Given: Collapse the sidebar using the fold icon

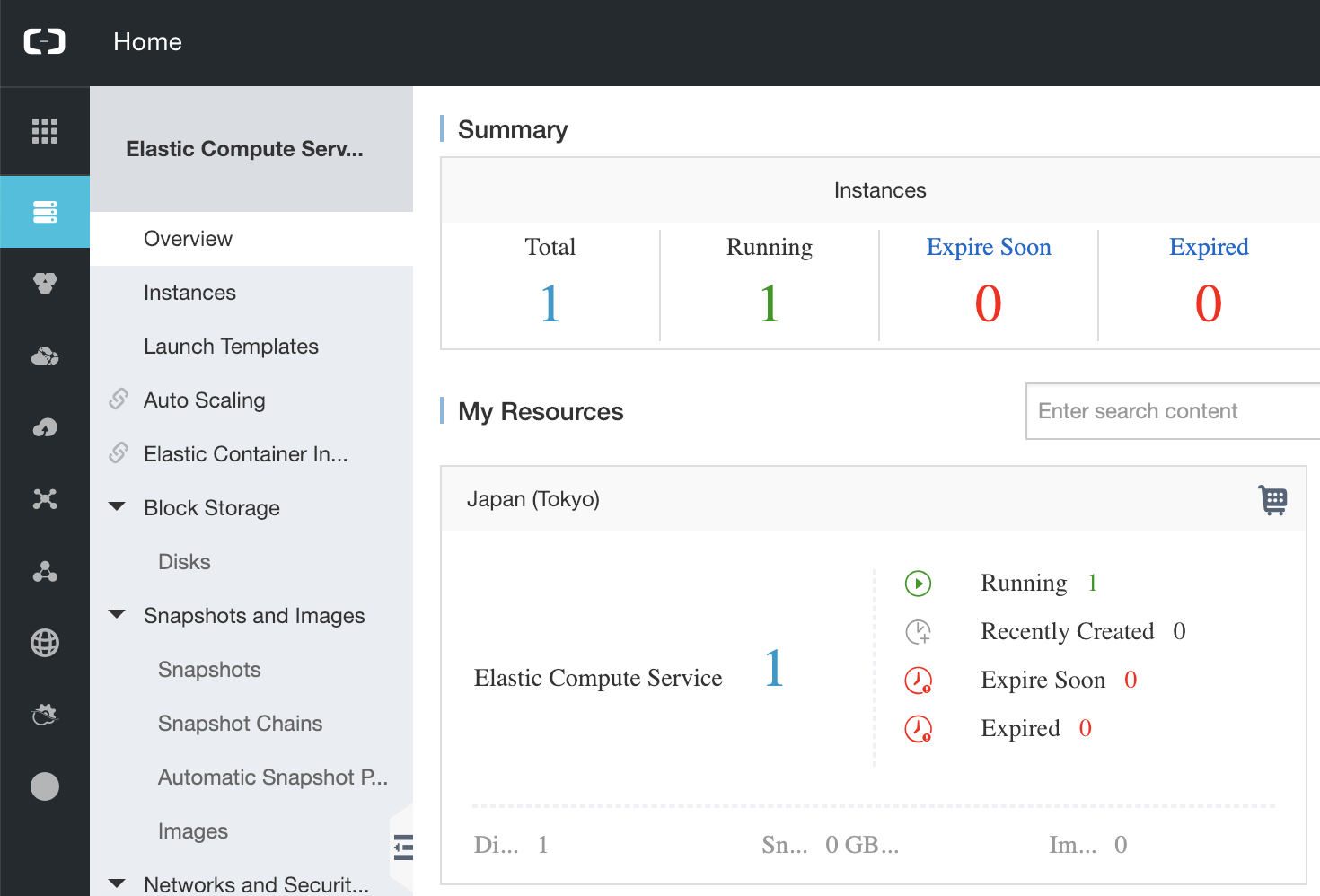Looking at the screenshot, I should pos(403,847).
